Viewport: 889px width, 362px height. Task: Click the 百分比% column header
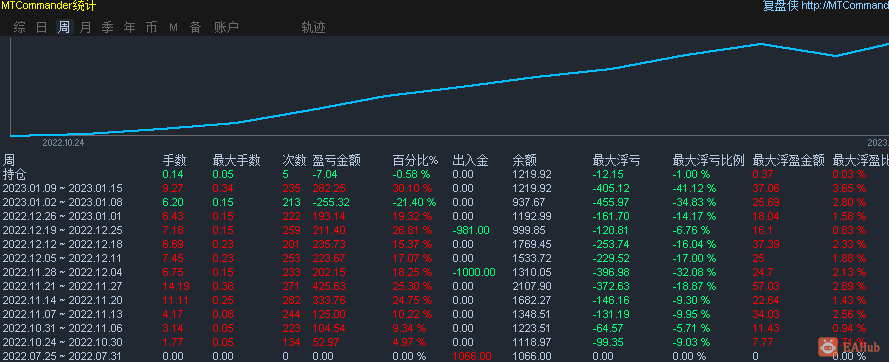tap(415, 161)
